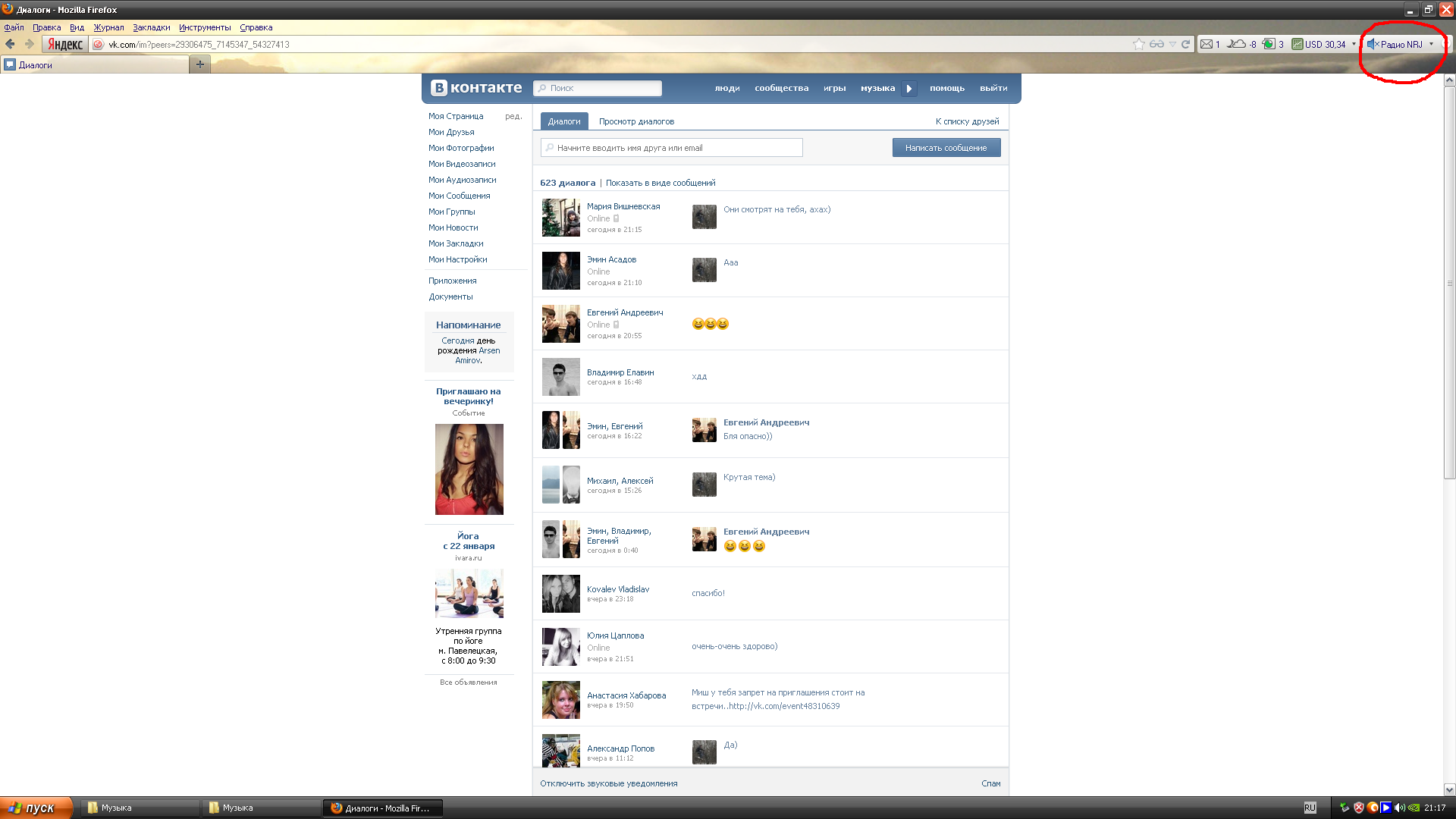
Task: Click the system tray volume icon
Action: click(1400, 808)
